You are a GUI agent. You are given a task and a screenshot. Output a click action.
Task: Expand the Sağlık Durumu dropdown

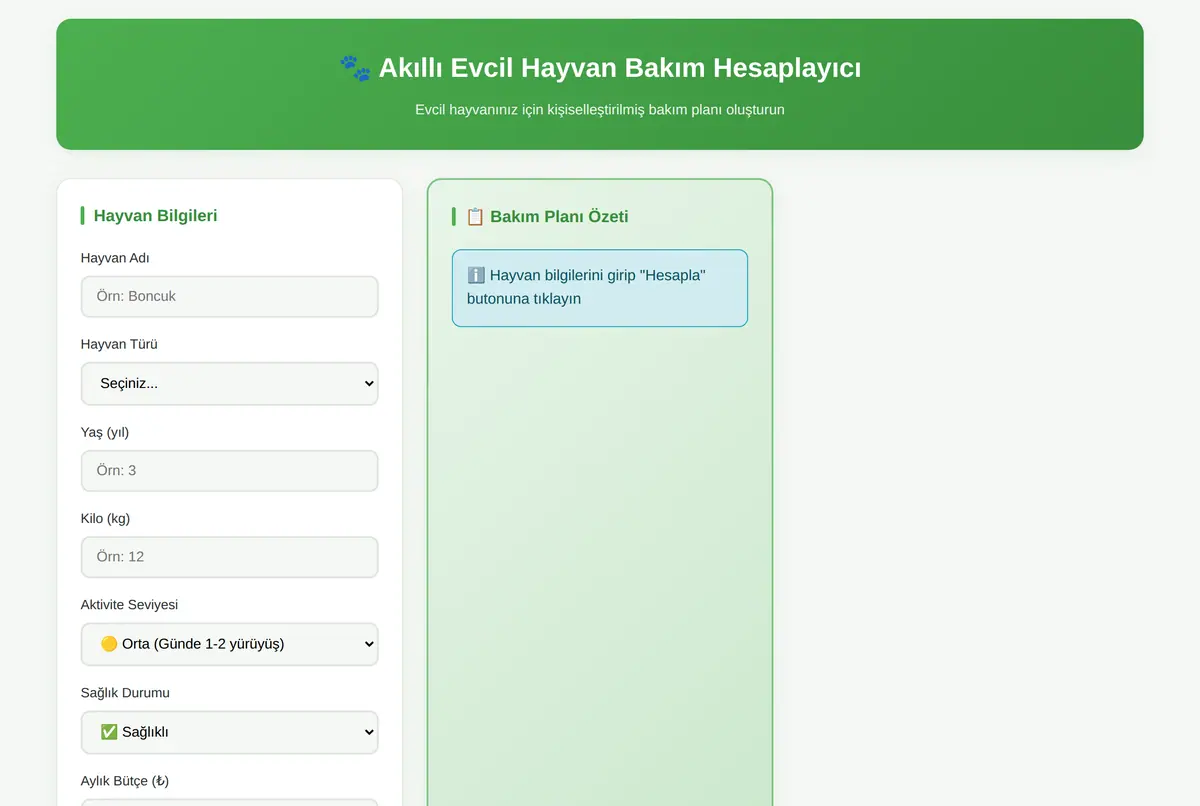point(229,732)
